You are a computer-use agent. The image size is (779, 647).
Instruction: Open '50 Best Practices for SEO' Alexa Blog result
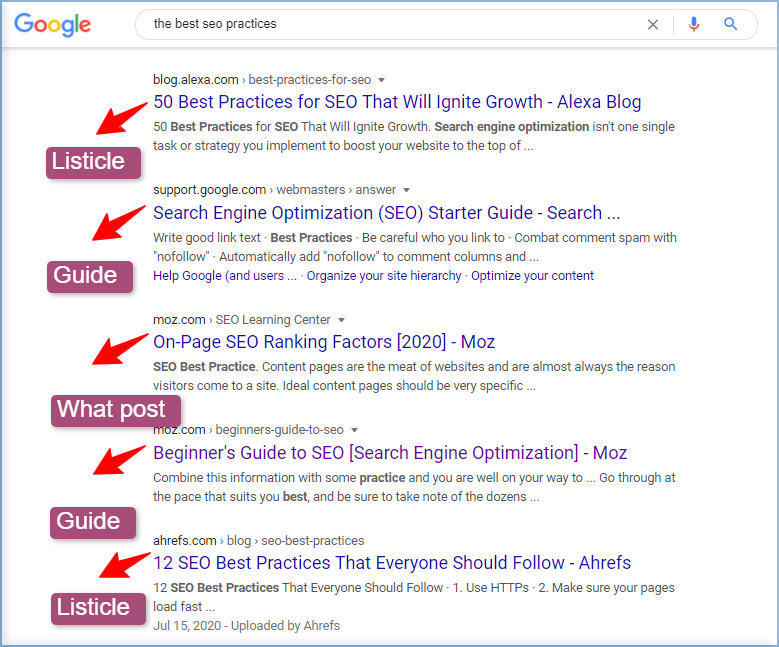397,102
